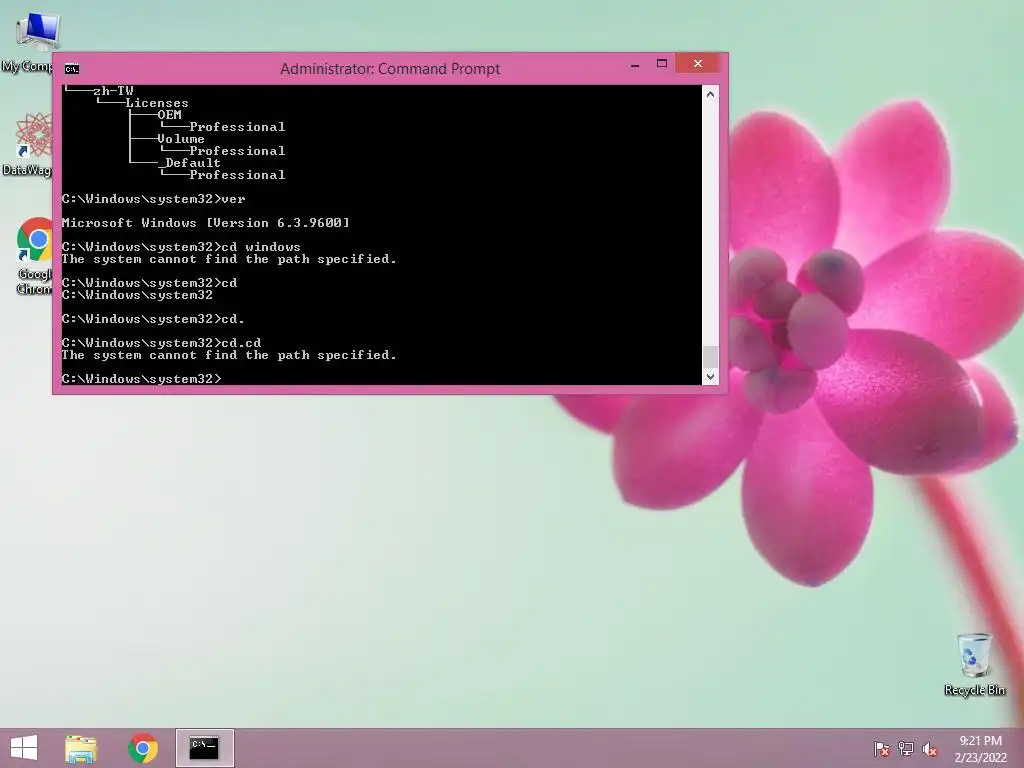The width and height of the screenshot is (1024, 768).
Task: Show the clock and date 9:21 PM
Action: click(980, 749)
